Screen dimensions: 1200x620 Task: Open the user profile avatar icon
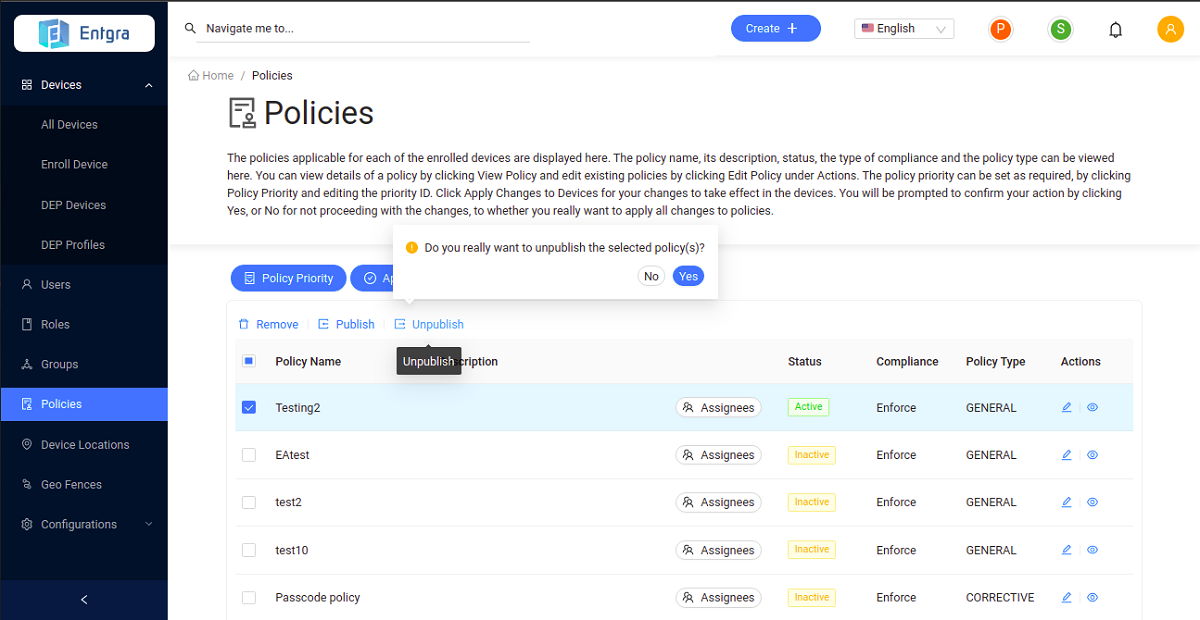tap(1170, 30)
